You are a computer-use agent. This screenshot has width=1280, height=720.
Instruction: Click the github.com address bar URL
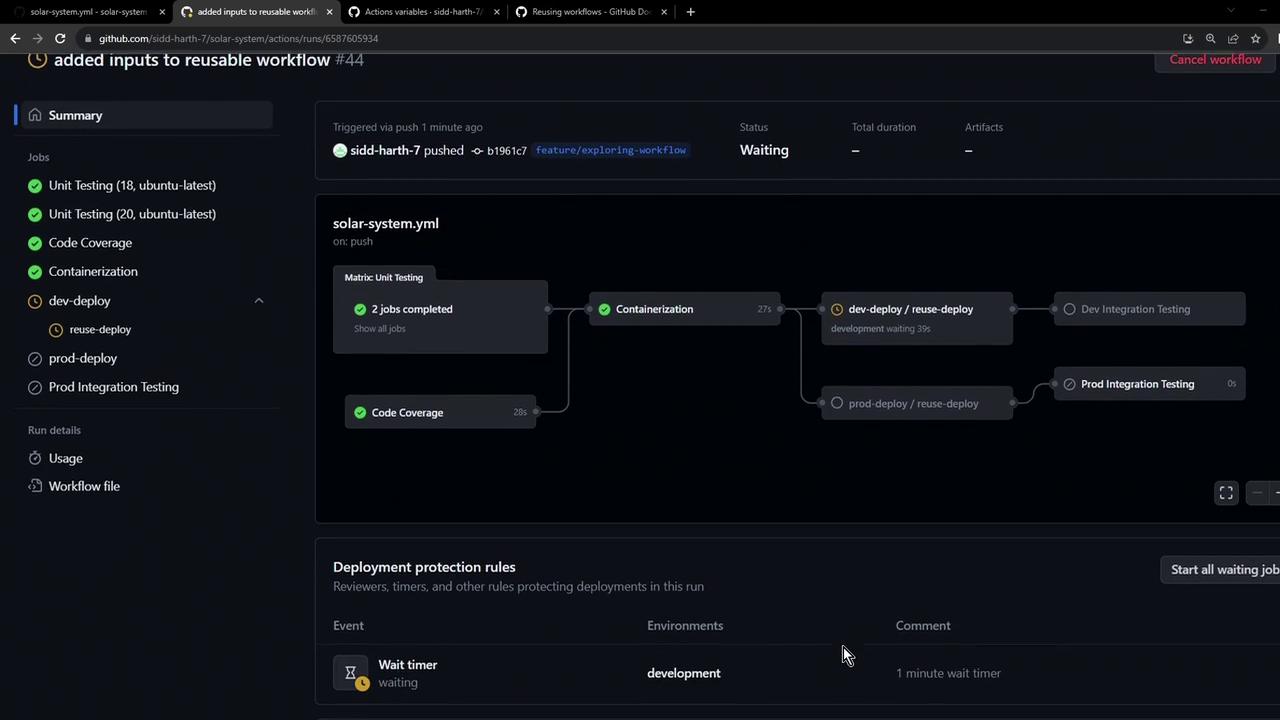pyautogui.click(x=238, y=38)
